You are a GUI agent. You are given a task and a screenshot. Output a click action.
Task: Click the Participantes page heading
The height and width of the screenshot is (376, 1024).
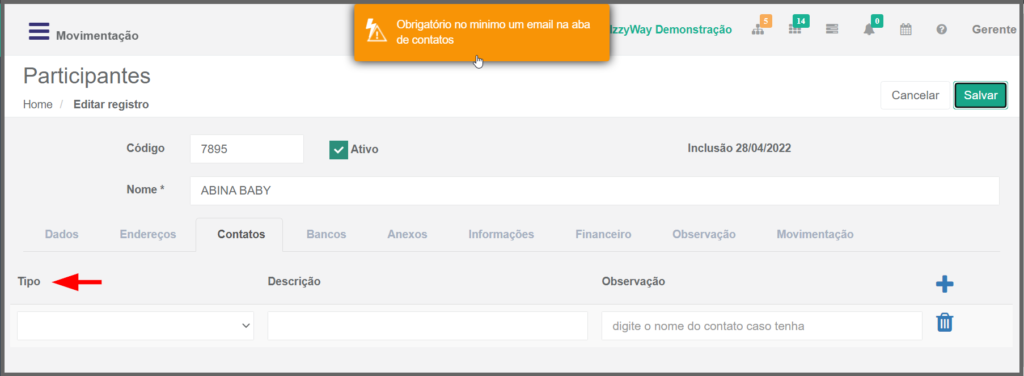87,76
